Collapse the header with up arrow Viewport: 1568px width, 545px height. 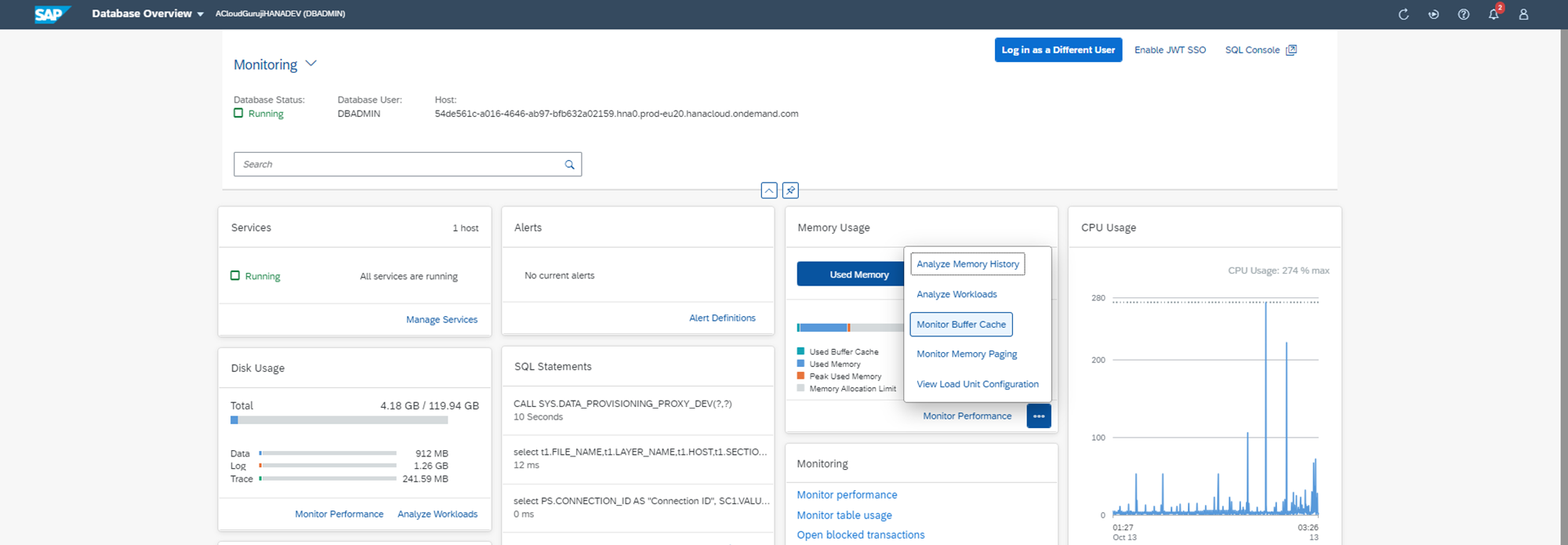tap(769, 191)
